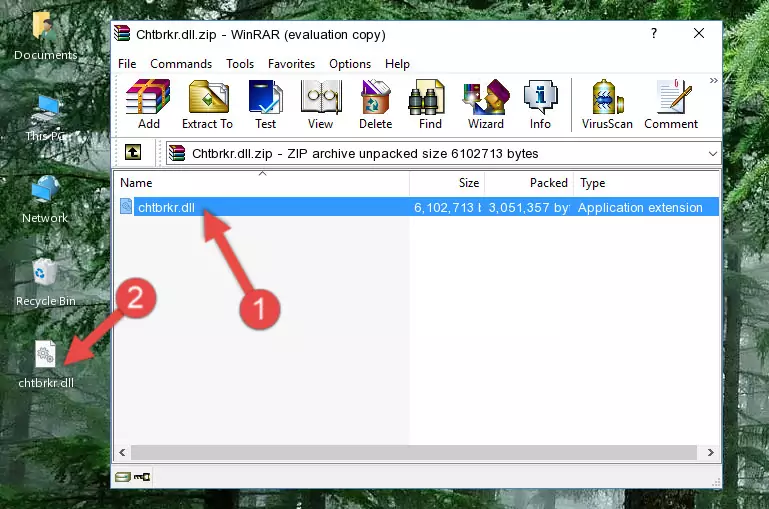769x509 pixels.
Task: Select the Documents desktop icon
Action: coord(45,37)
